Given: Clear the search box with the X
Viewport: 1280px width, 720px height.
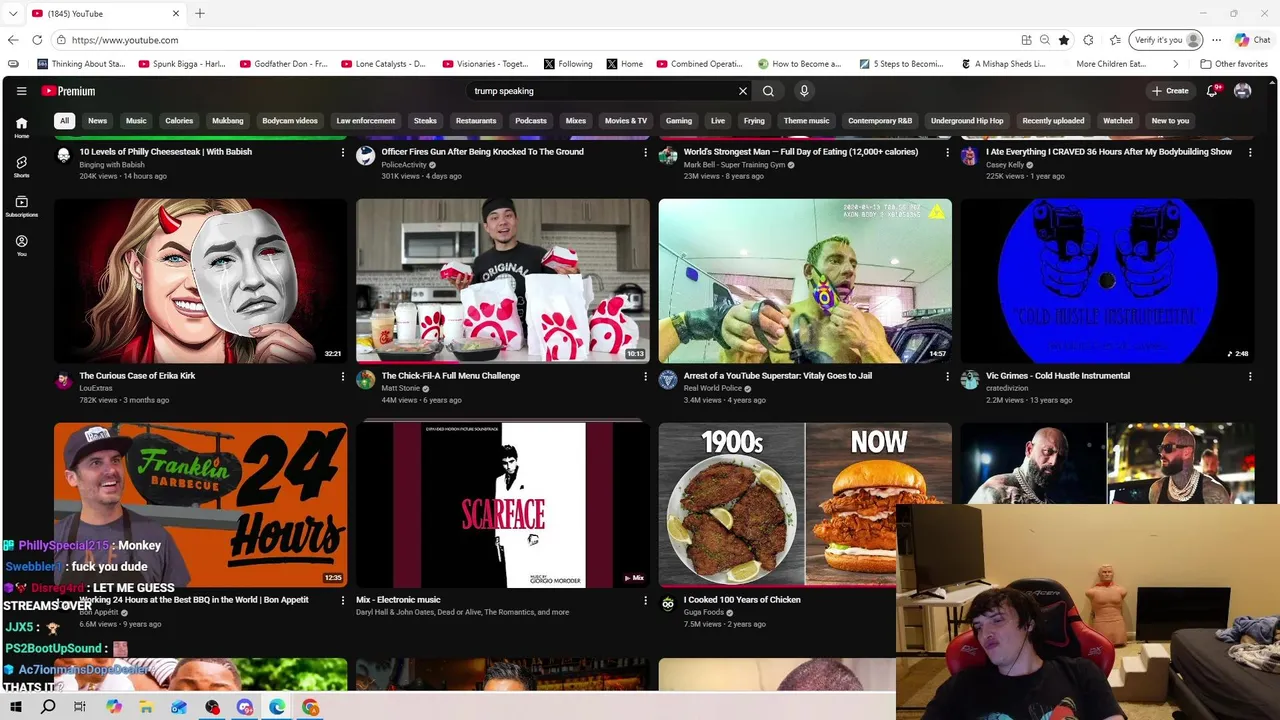Looking at the screenshot, I should click(743, 91).
